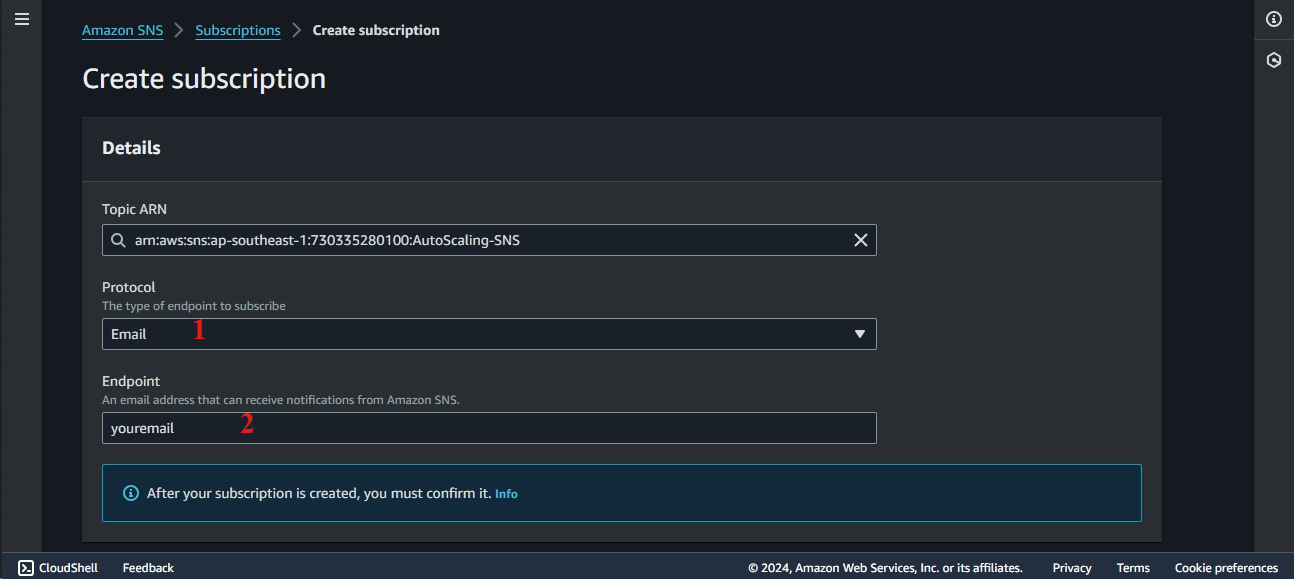The height and width of the screenshot is (579, 1294).
Task: Click the info icon in the confirmation notice
Action: [130, 493]
